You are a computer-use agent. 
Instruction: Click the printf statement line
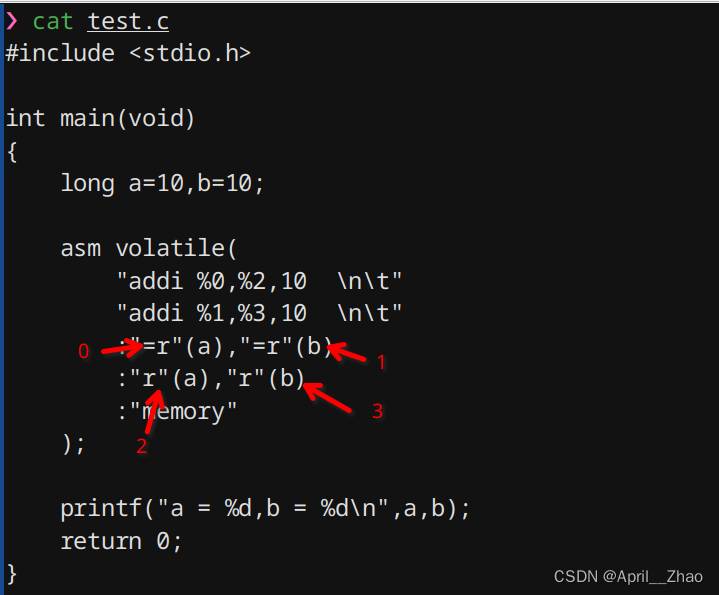[x=265, y=509]
